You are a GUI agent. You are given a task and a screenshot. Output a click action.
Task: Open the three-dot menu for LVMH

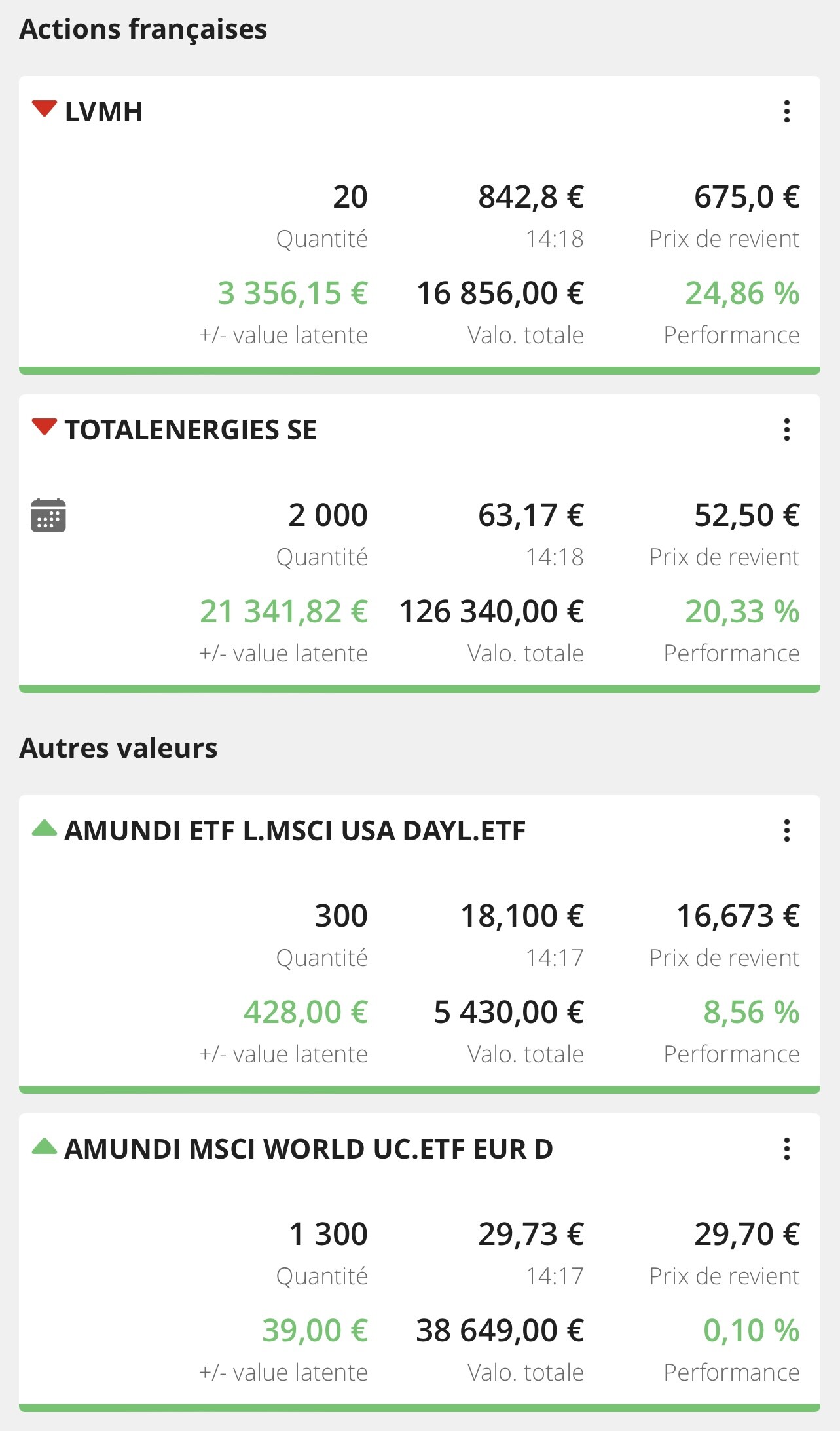click(x=787, y=111)
